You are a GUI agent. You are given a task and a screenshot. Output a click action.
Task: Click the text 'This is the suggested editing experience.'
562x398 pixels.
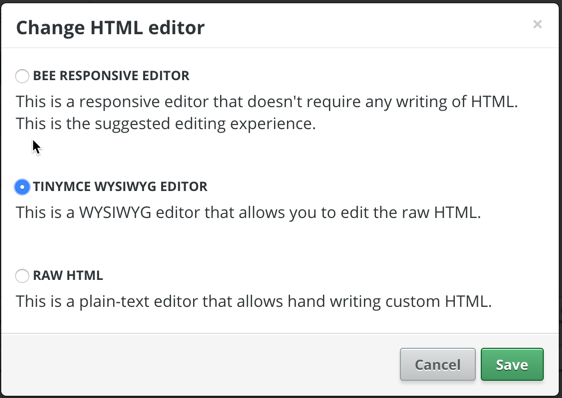(x=166, y=124)
